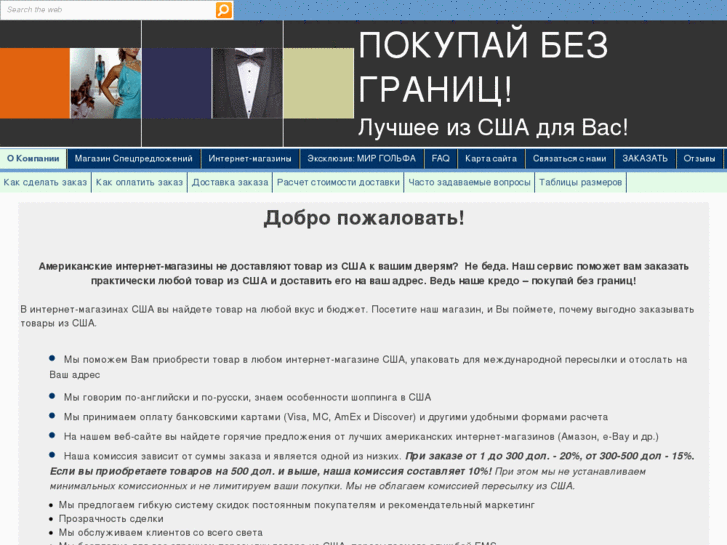Viewport: 727px width, 545px height.
Task: Open 'Карта сайта' menu item
Action: point(491,159)
